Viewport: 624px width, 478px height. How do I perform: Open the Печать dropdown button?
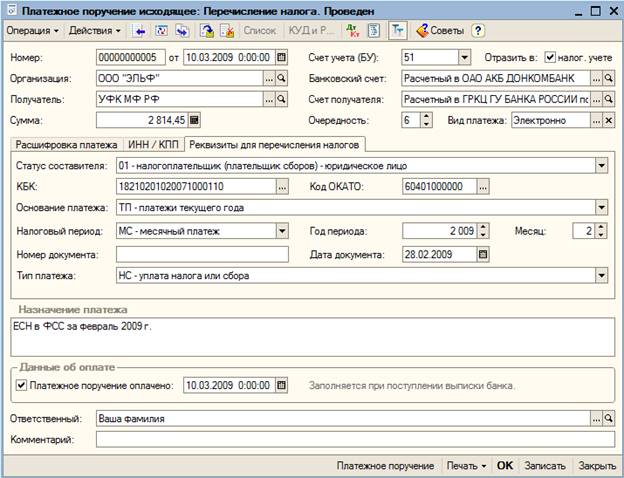(466, 466)
